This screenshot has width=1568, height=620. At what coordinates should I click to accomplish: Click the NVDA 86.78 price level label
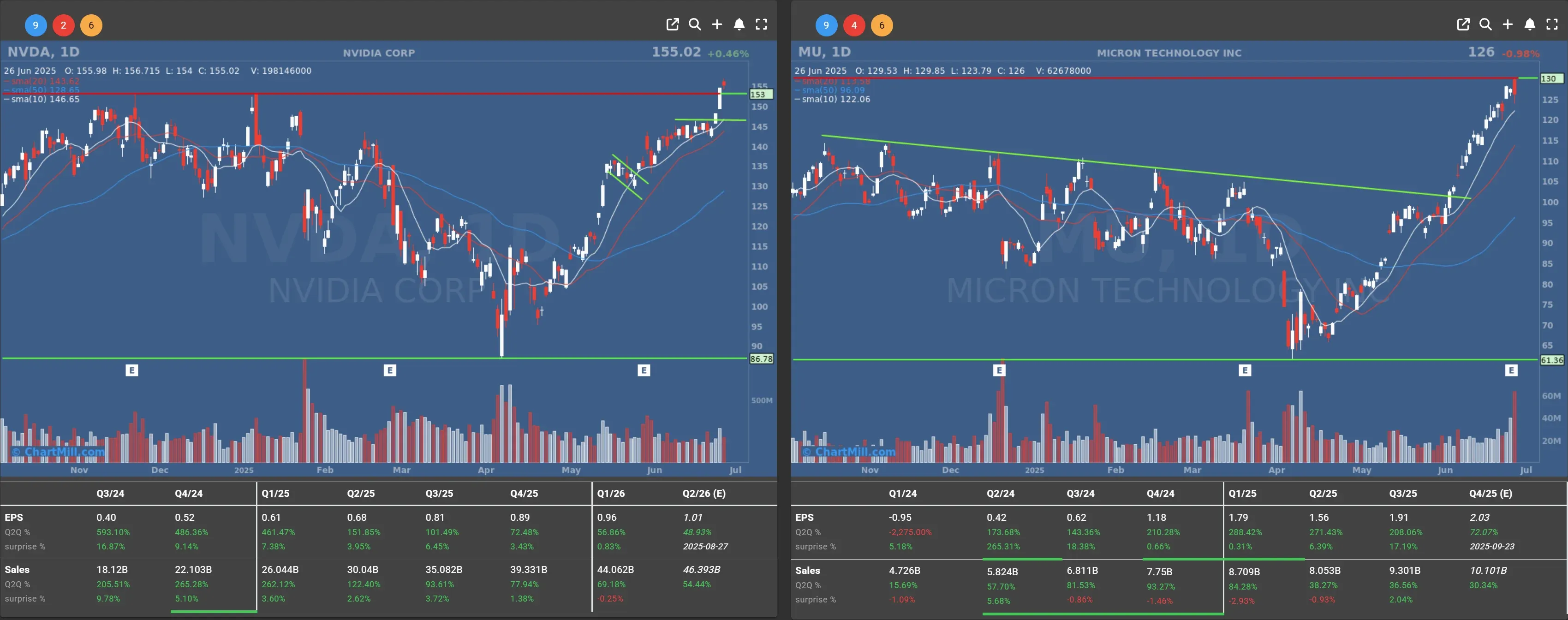coord(761,359)
